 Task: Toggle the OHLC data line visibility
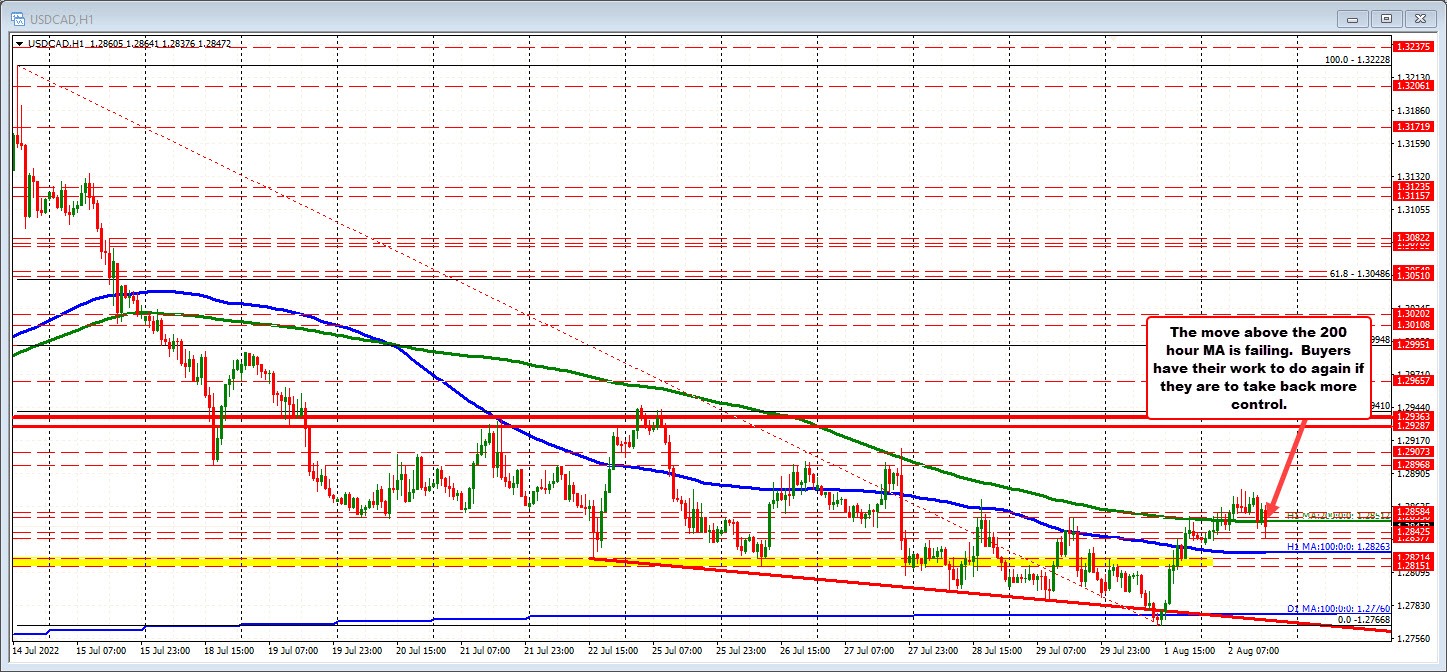click(130, 44)
